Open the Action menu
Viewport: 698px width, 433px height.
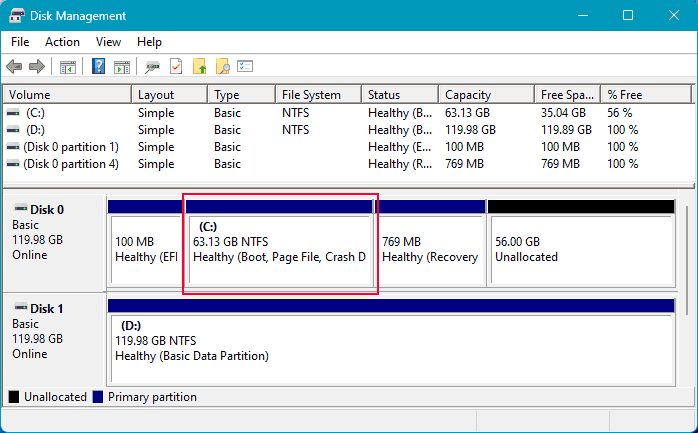click(x=62, y=42)
